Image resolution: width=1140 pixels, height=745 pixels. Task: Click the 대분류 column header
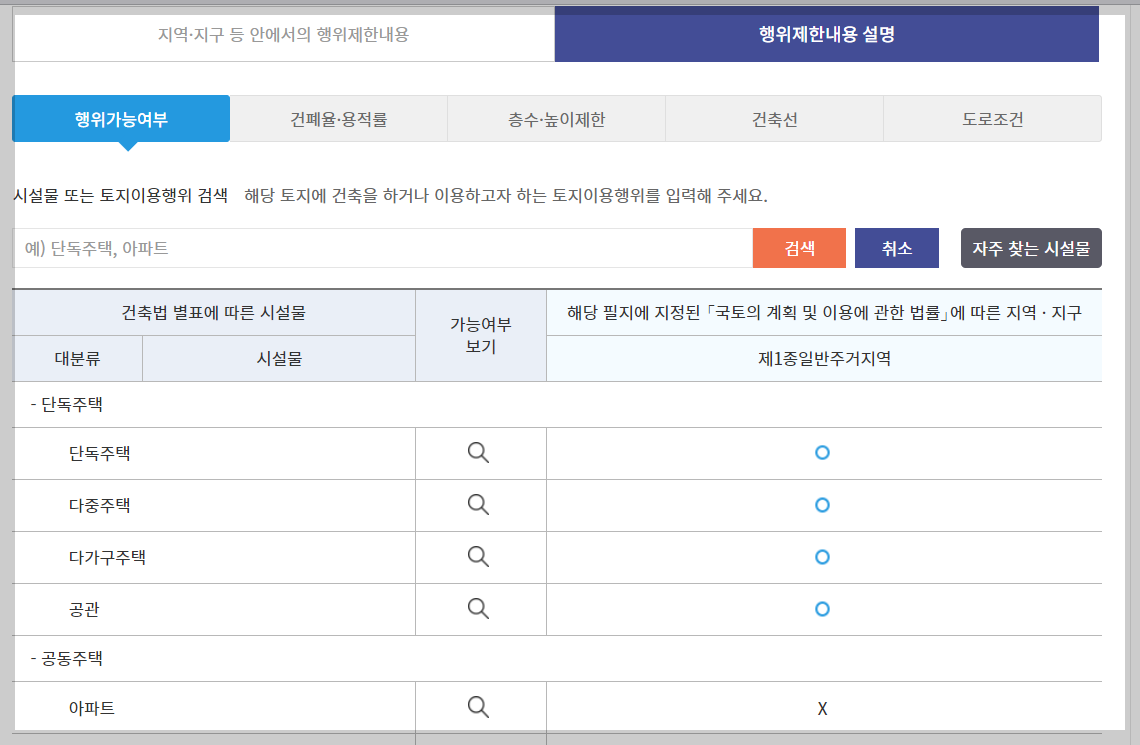pos(77,358)
